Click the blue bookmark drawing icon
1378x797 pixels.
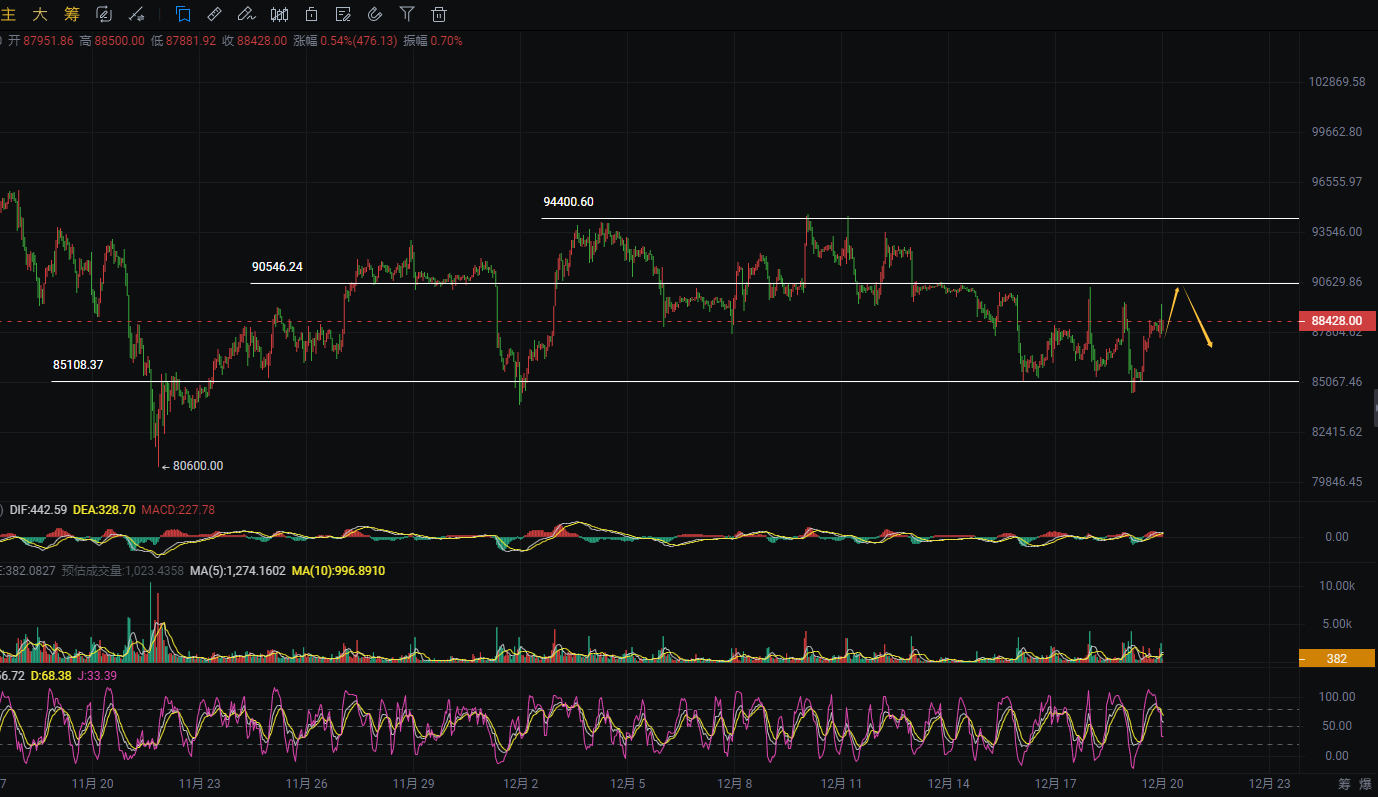coord(183,14)
